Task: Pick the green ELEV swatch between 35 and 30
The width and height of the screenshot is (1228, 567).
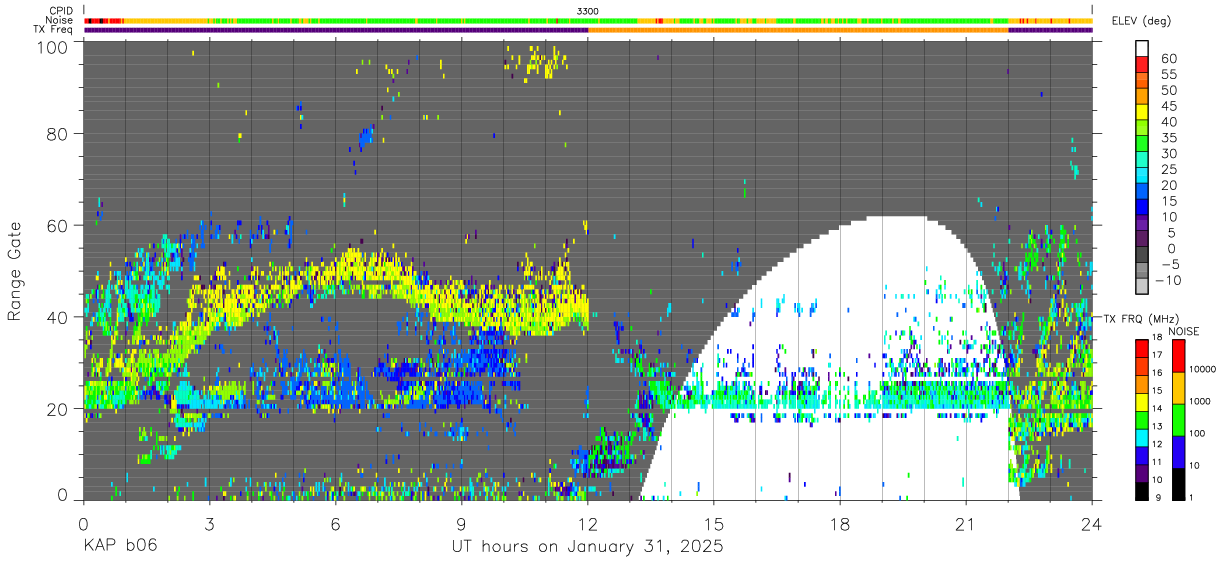Action: click(x=1142, y=144)
